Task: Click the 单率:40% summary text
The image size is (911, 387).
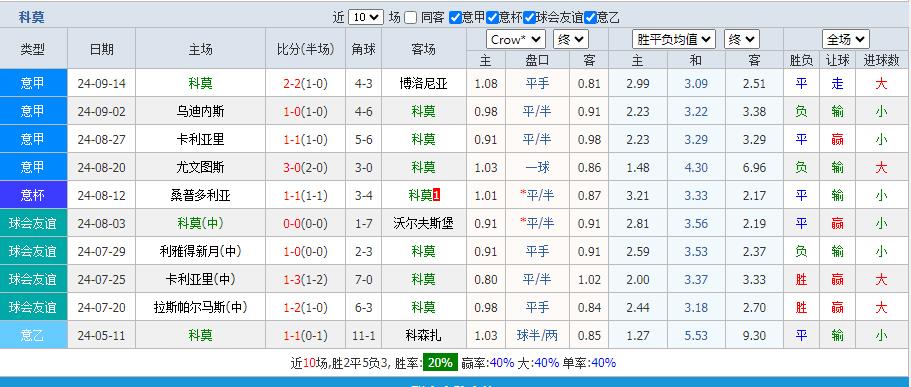Action: pos(589,363)
